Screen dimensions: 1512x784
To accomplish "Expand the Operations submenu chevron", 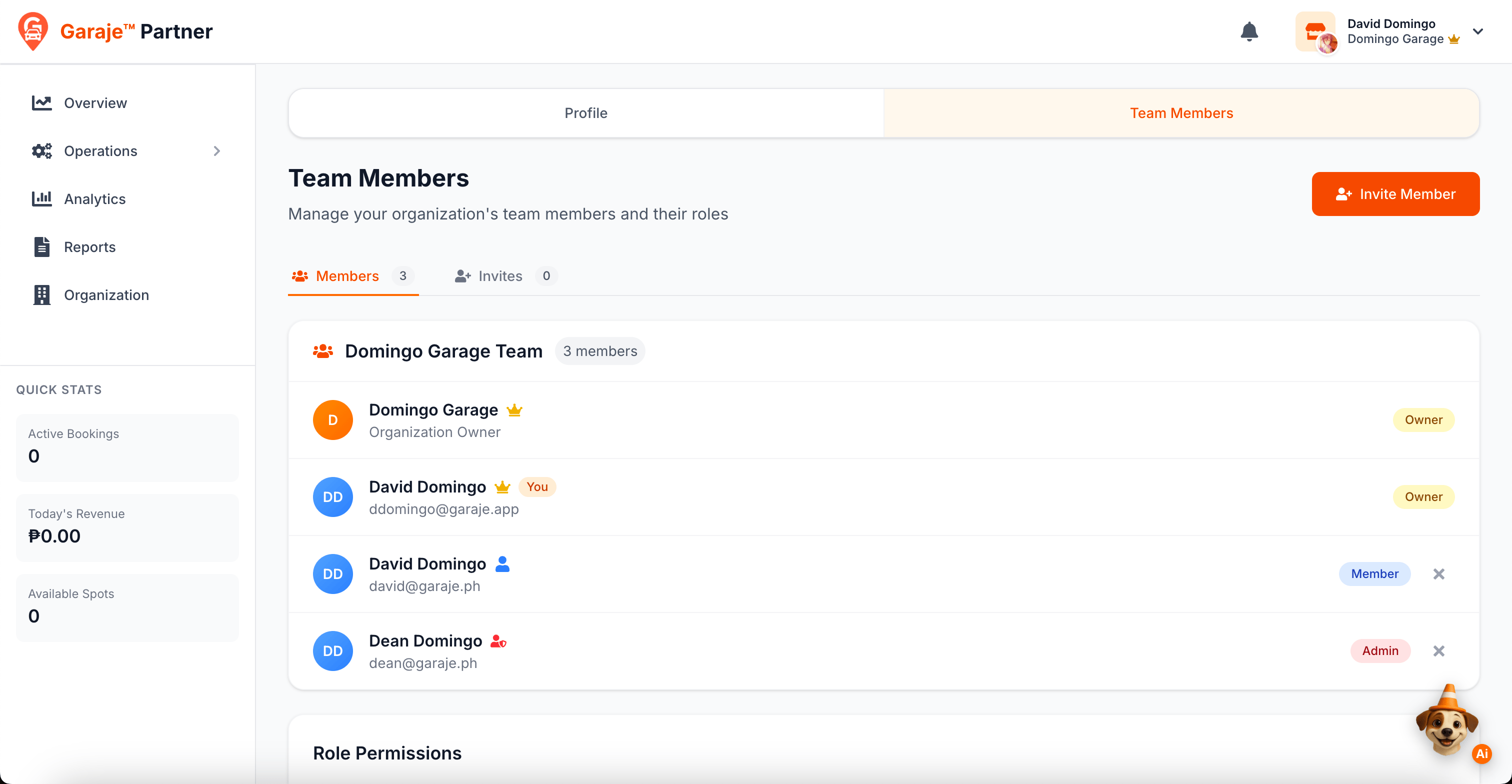I will point(216,151).
